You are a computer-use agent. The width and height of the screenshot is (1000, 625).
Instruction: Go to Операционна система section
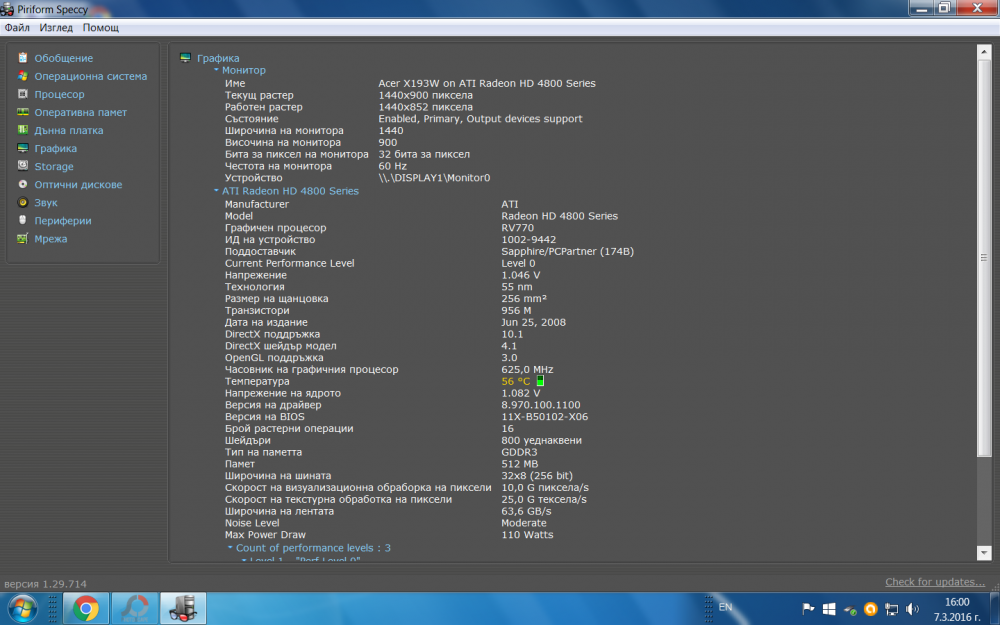click(x=91, y=76)
